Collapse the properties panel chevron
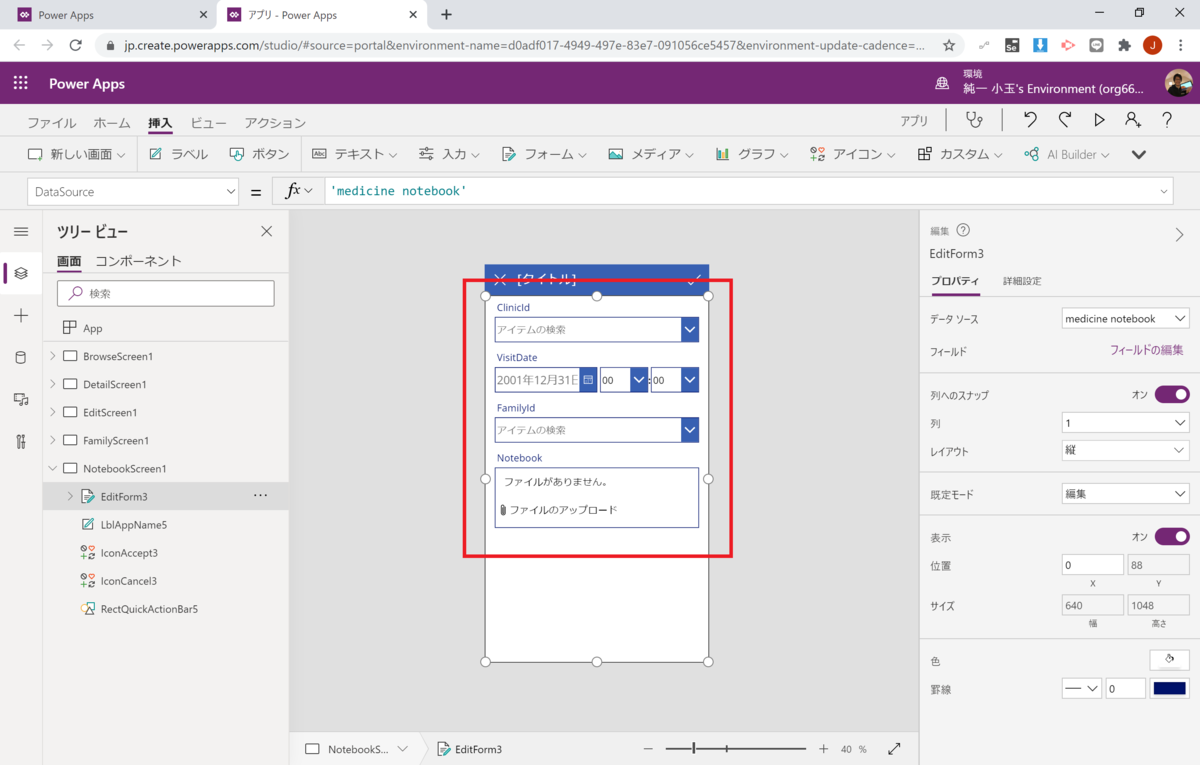 click(1179, 235)
